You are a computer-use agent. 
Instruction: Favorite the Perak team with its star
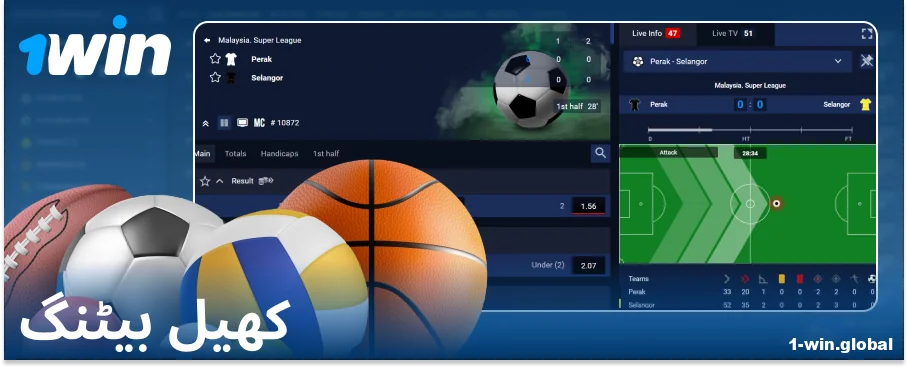click(x=215, y=59)
